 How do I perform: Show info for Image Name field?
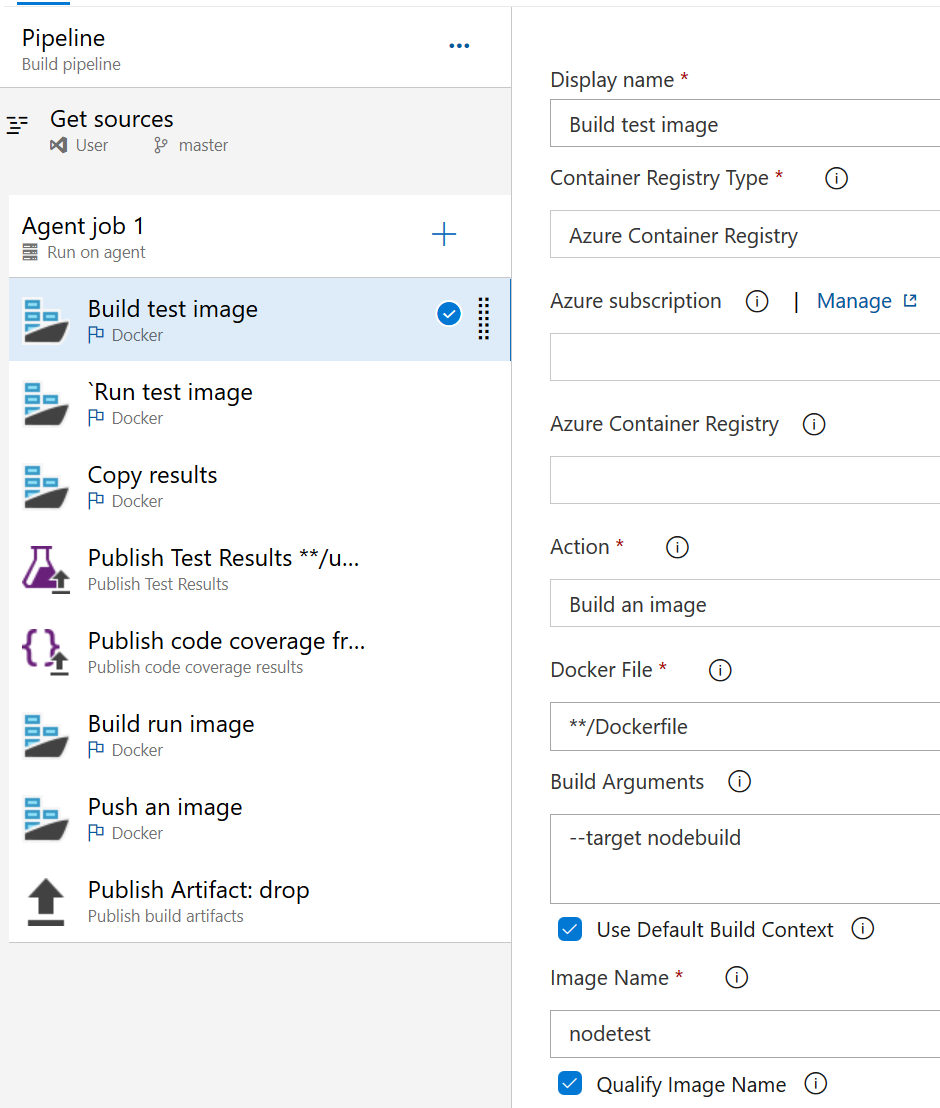point(736,978)
